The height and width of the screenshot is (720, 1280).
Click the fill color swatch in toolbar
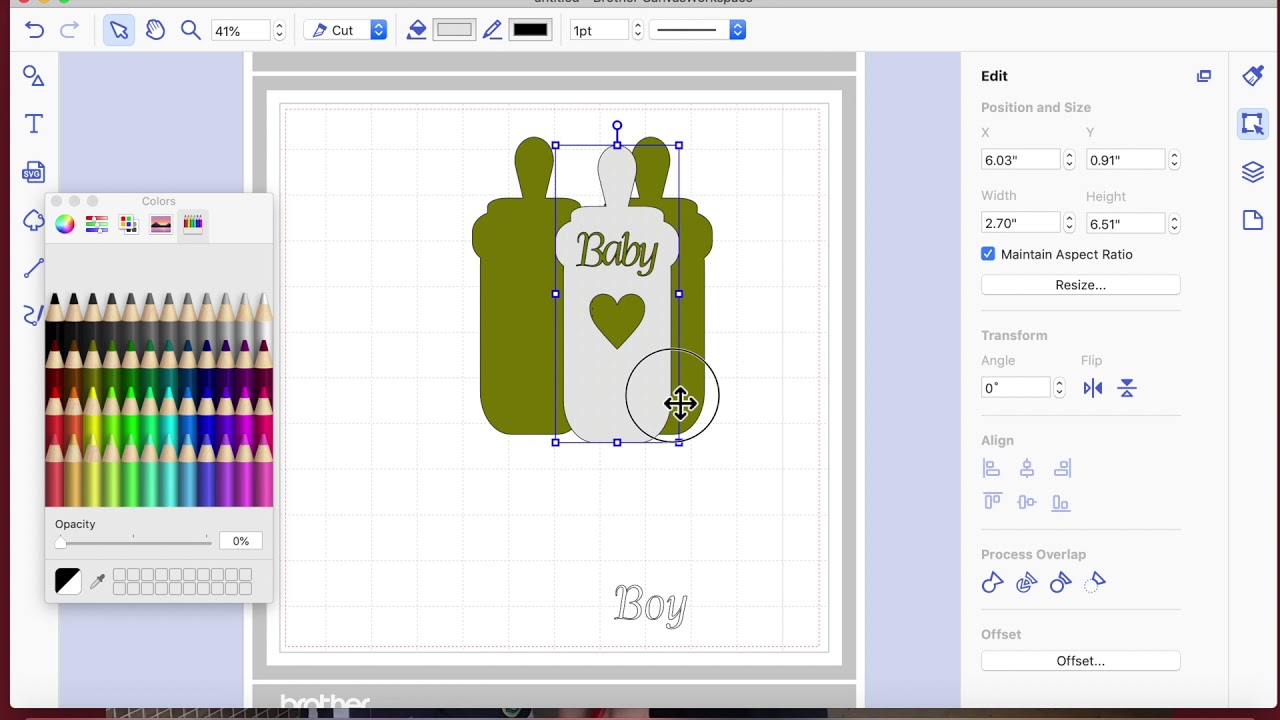[454, 30]
